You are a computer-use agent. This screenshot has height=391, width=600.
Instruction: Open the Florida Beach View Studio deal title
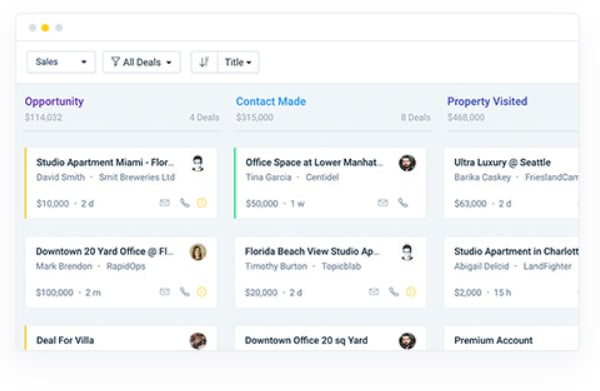312,251
